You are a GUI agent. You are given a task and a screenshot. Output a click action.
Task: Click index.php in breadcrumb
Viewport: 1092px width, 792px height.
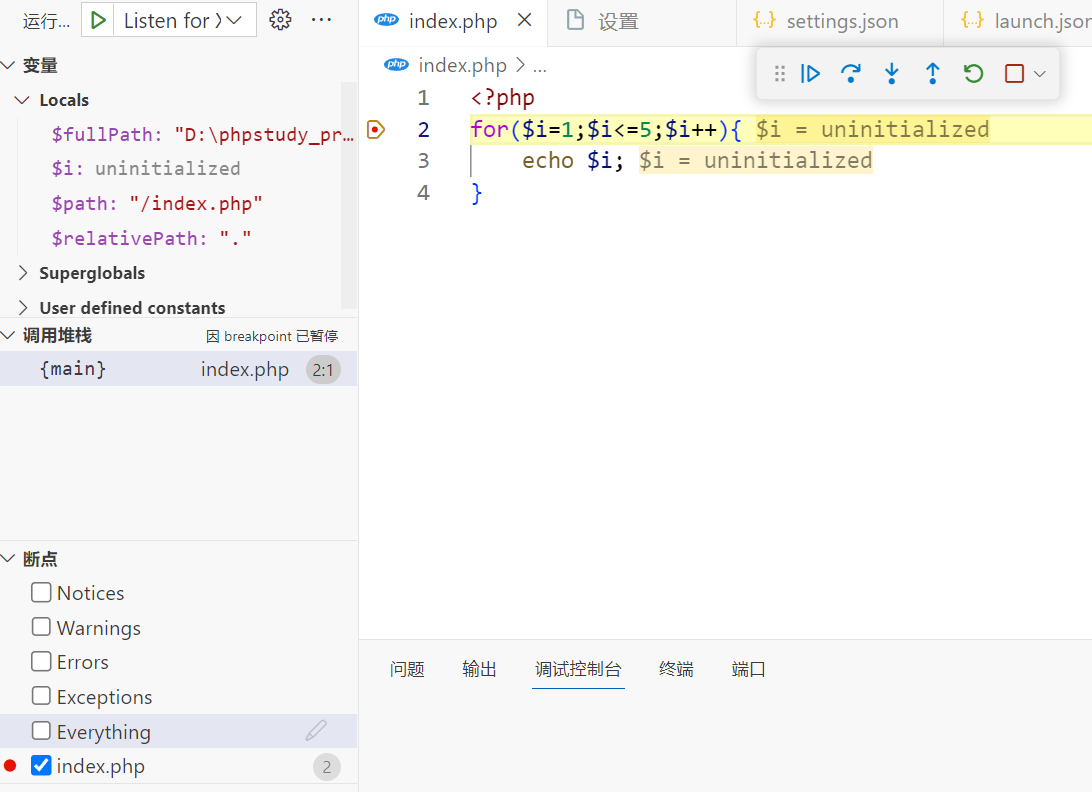(x=462, y=65)
